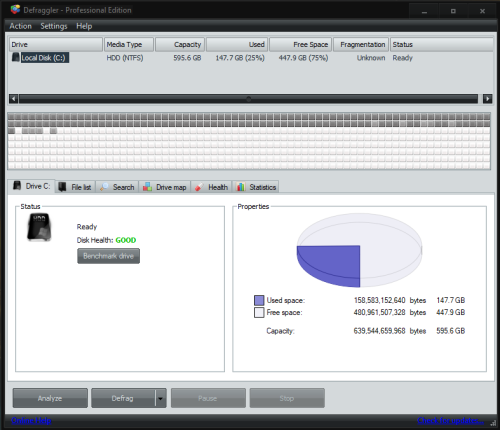This screenshot has width=500, height=430.
Task: Click the HDD image in Status panel
Action: [39, 227]
